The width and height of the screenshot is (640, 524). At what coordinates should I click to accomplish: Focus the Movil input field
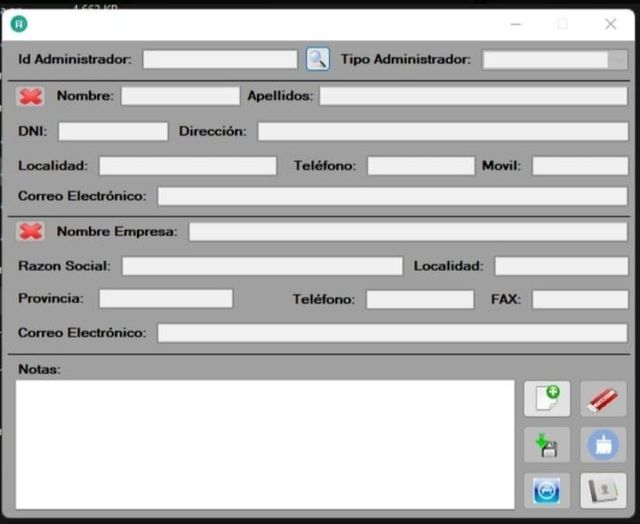pos(580,166)
